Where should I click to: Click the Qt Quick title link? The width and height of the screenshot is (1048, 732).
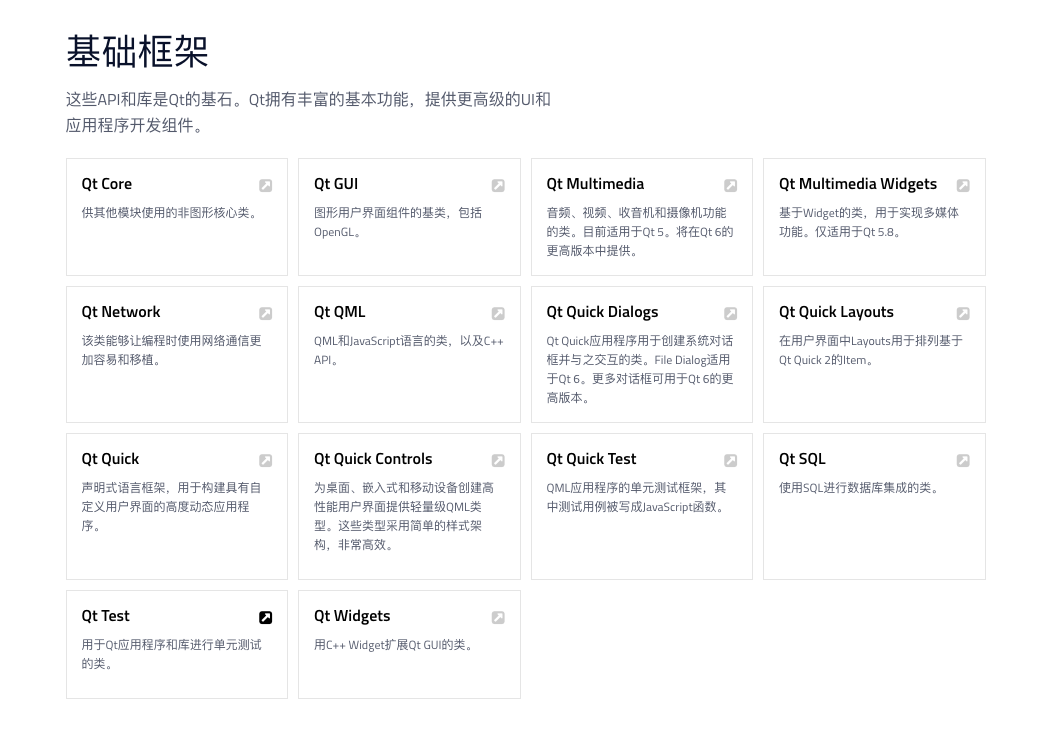pyautogui.click(x=110, y=459)
